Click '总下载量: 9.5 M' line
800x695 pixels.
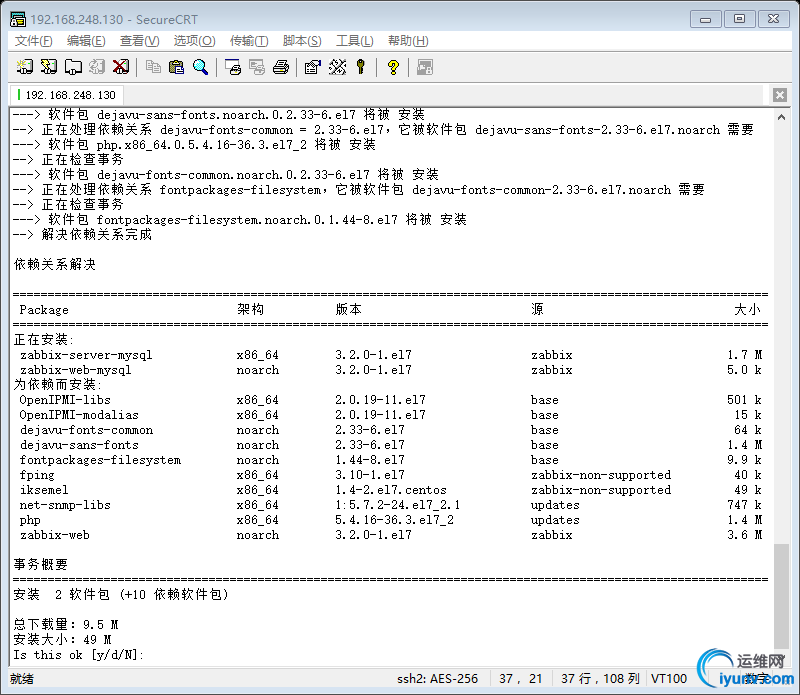66,625
